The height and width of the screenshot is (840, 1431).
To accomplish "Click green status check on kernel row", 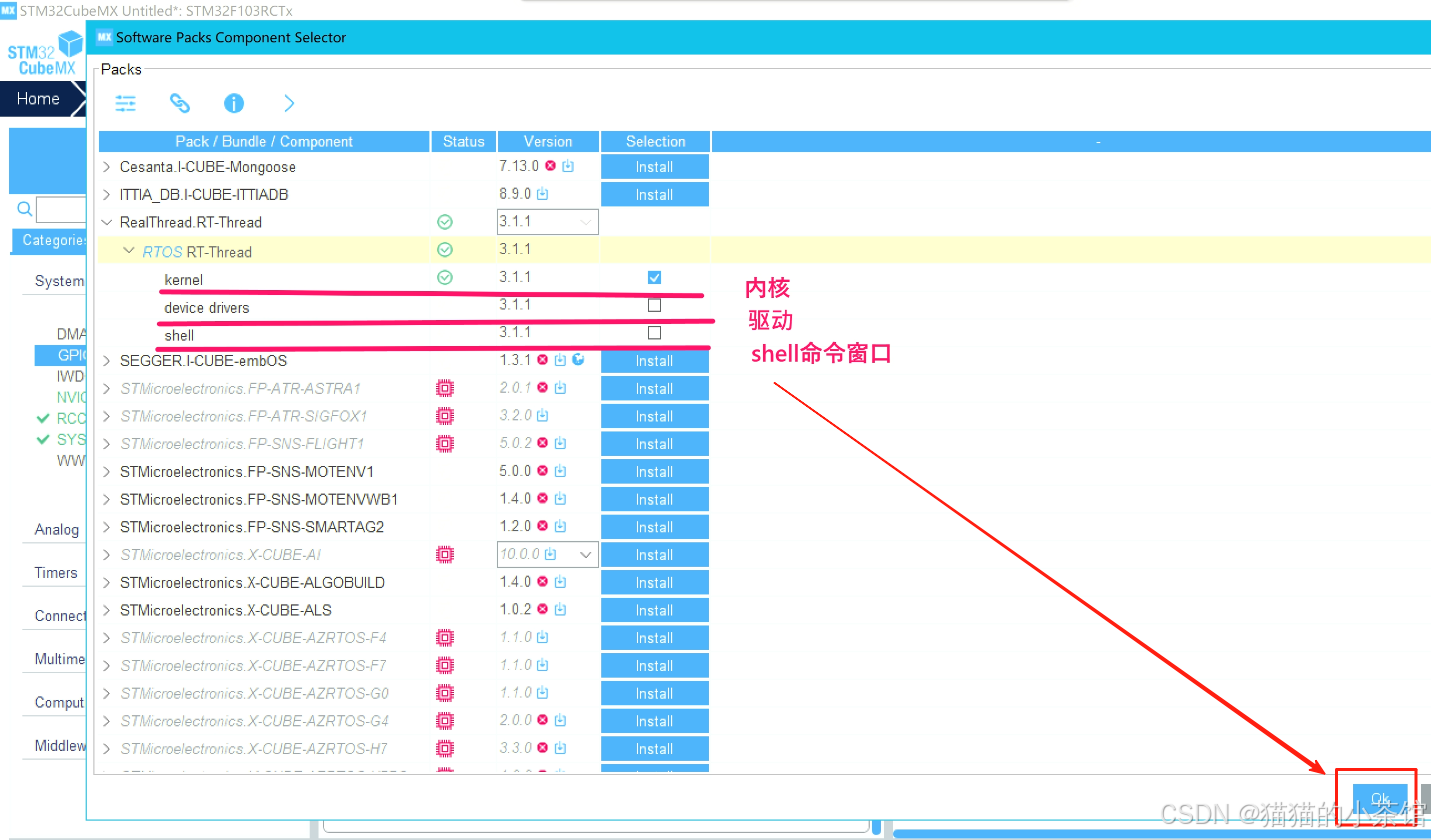I will 445,277.
